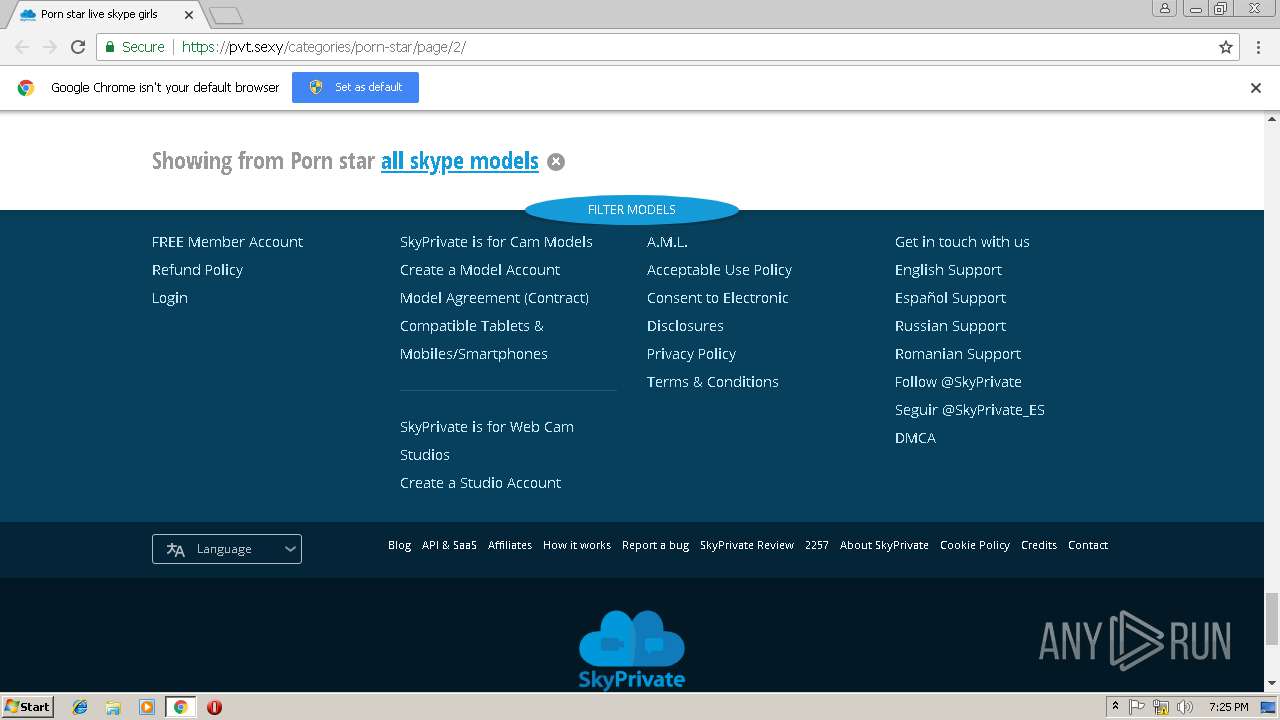Open Seguir @SkyPrivate_ES link
The image size is (1280, 720).
(x=970, y=410)
